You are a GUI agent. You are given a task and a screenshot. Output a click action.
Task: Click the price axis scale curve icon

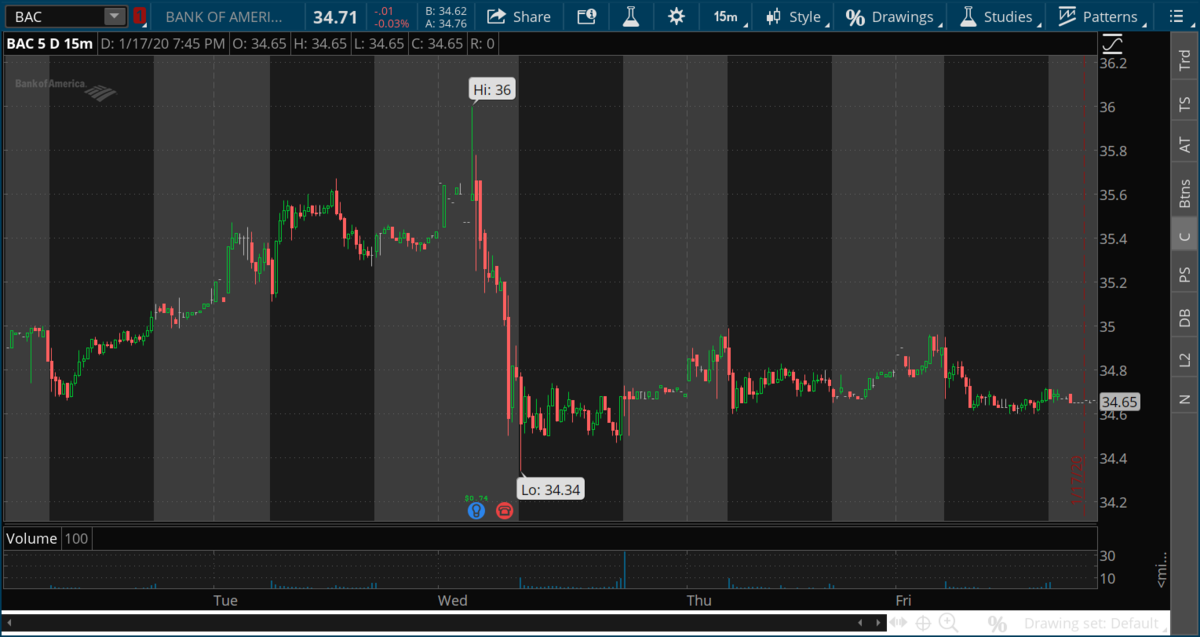[1112, 44]
